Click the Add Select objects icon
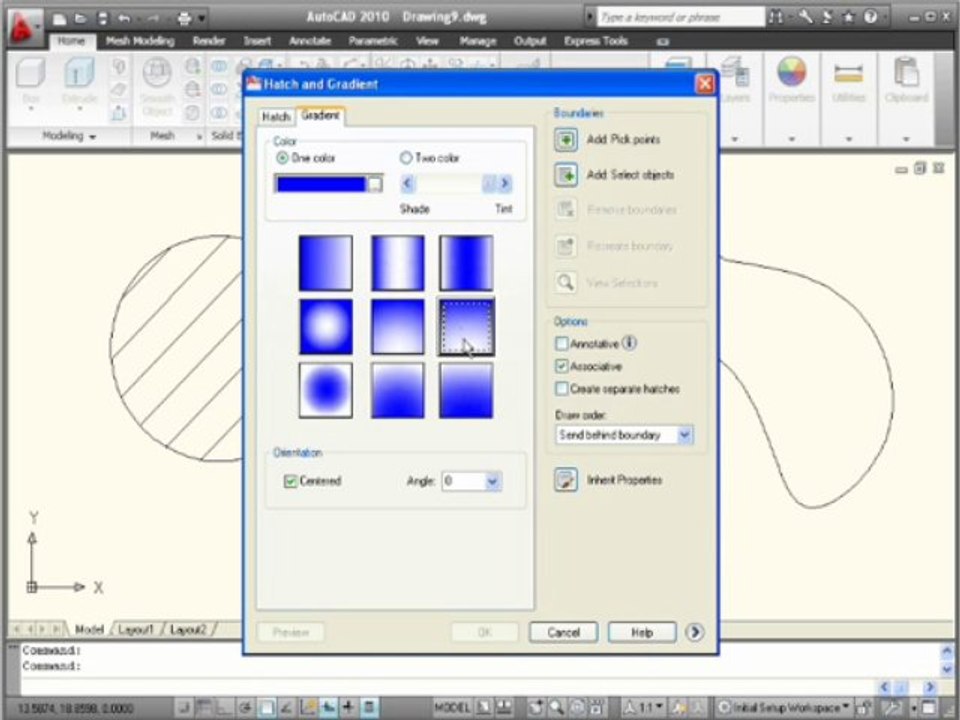The height and width of the screenshot is (720, 960). point(565,175)
